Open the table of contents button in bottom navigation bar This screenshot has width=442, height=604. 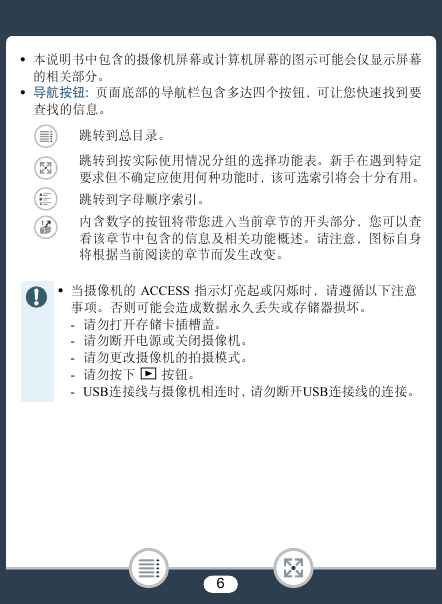click(x=149, y=568)
